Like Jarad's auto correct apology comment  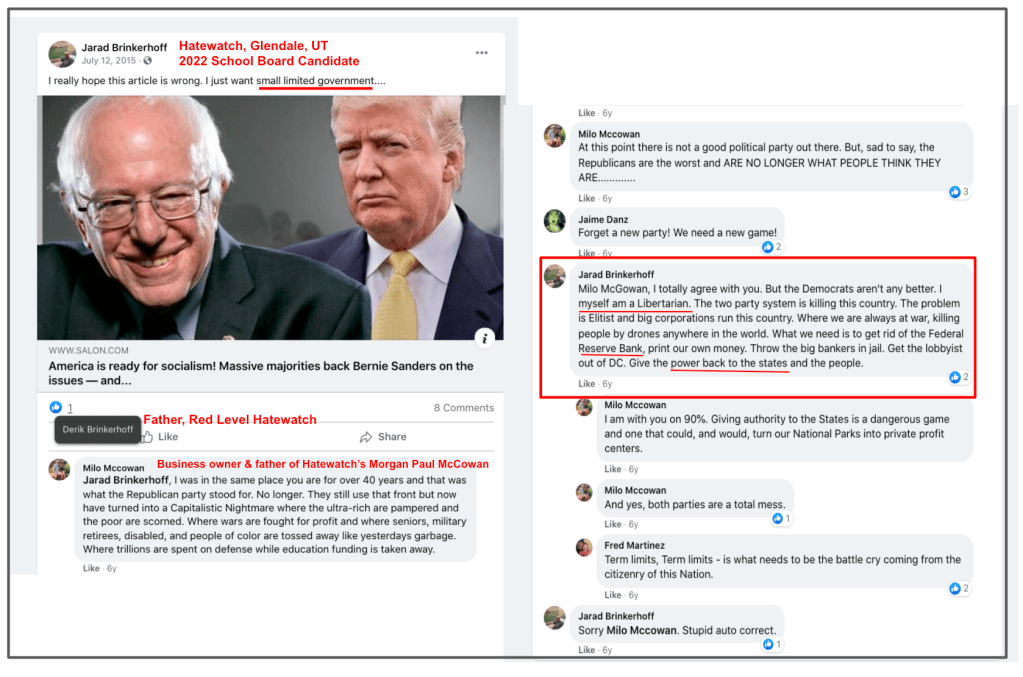(586, 650)
